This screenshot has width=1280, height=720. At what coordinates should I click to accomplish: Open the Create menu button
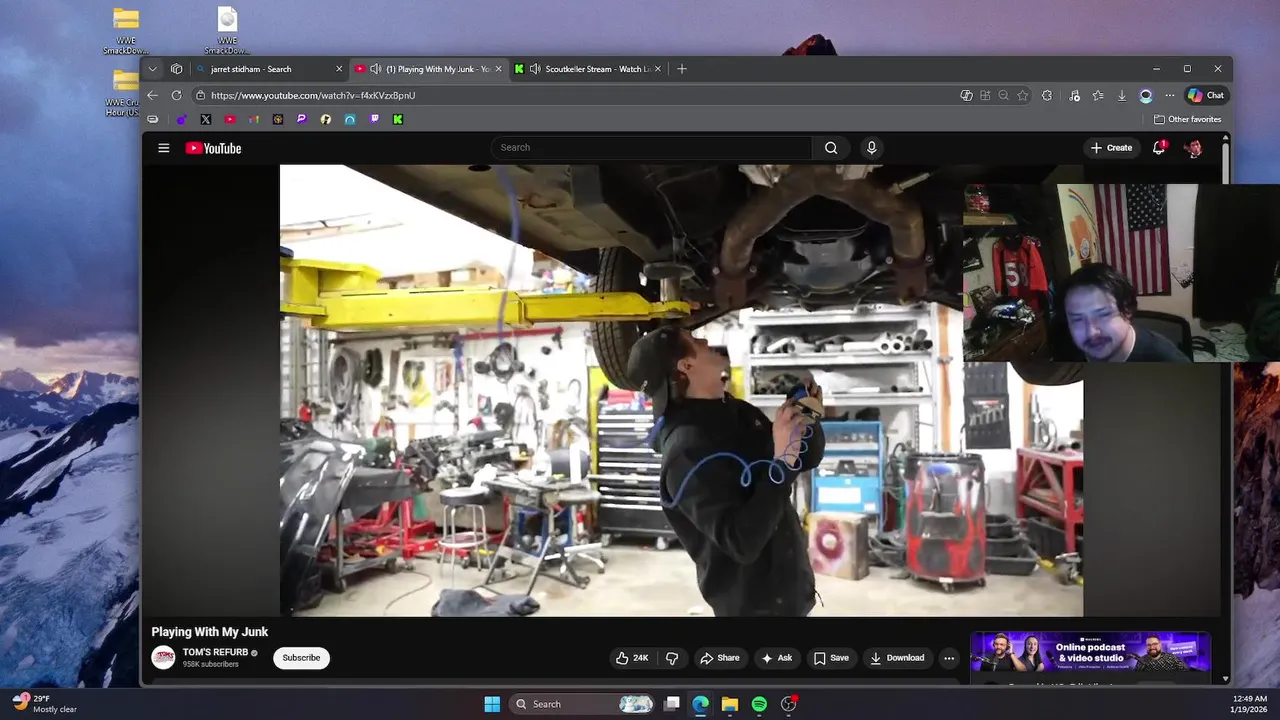(1112, 147)
